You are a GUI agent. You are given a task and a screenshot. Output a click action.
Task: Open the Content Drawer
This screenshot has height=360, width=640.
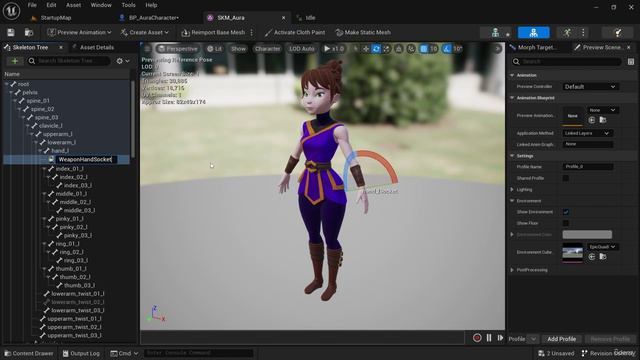point(29,353)
